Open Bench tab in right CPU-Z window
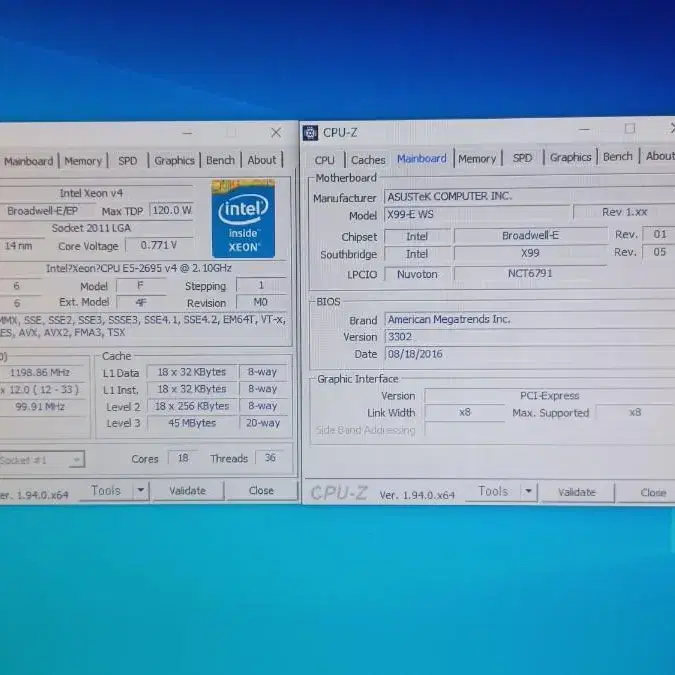Viewport: 675px width, 675px height. pos(618,156)
